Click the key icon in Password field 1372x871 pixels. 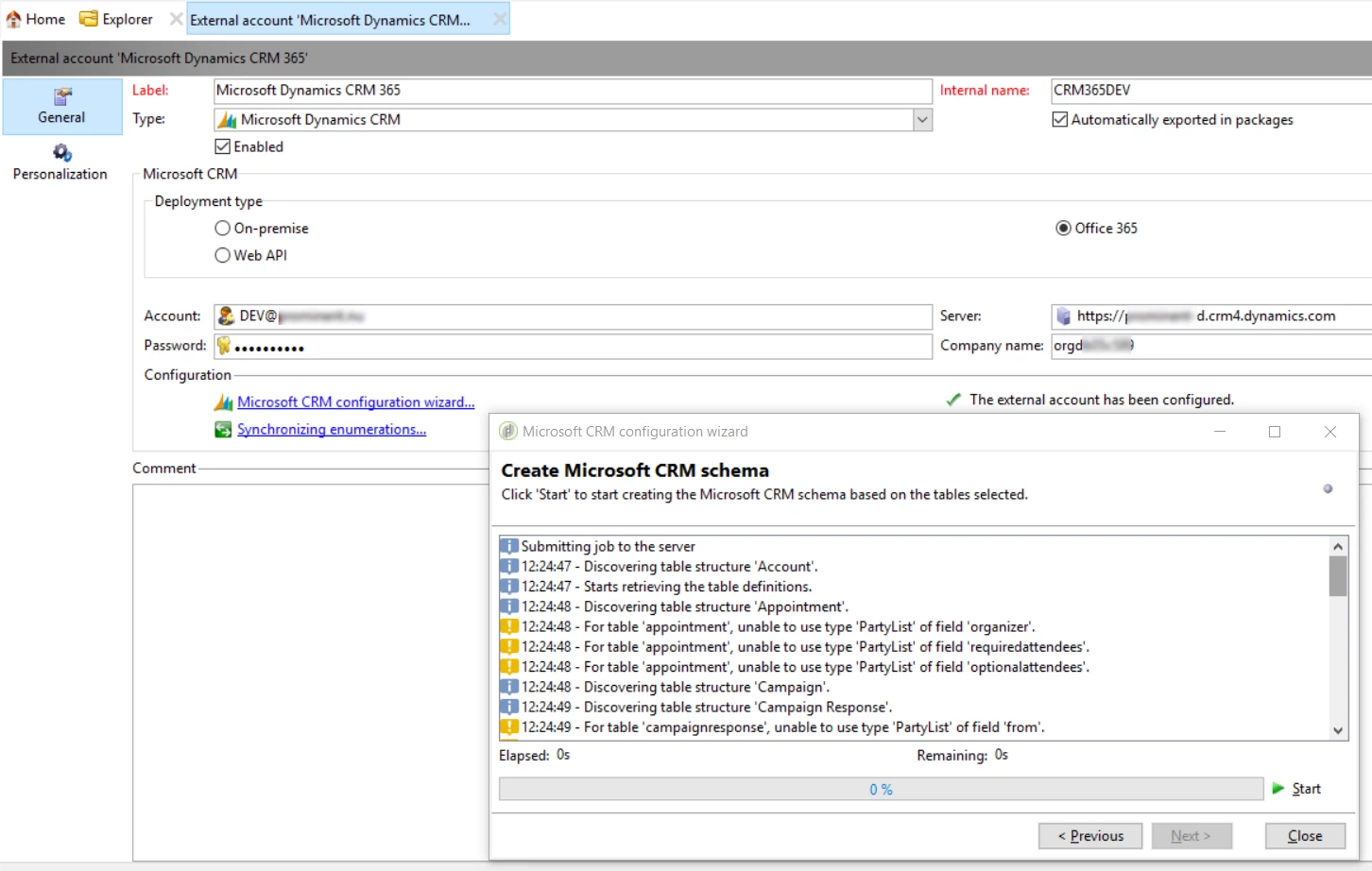point(224,347)
